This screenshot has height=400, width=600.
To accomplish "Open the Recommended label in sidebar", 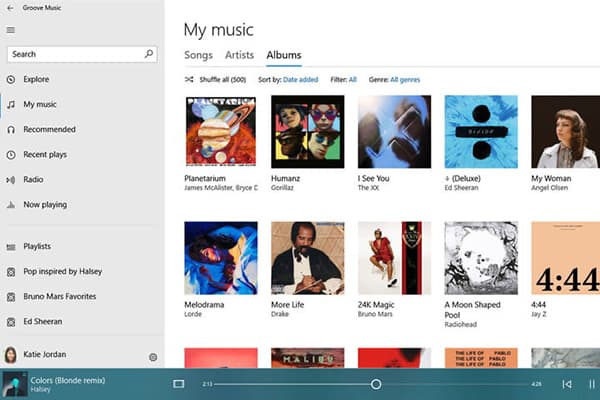I will [x=49, y=129].
